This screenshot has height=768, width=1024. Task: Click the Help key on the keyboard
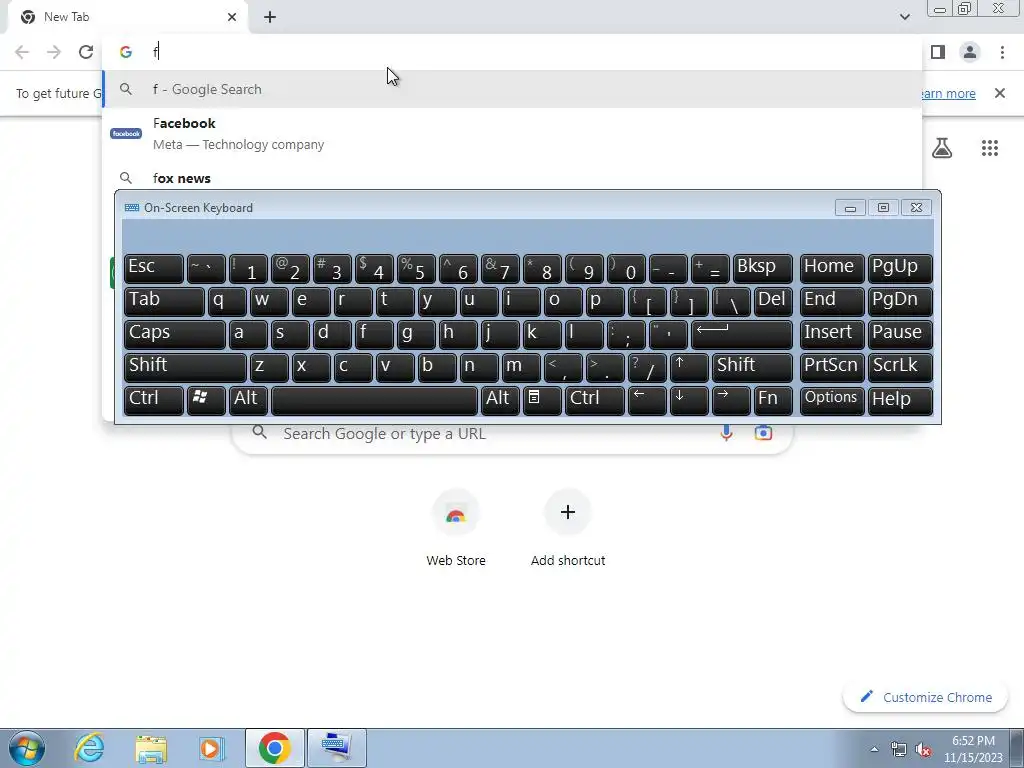point(900,400)
